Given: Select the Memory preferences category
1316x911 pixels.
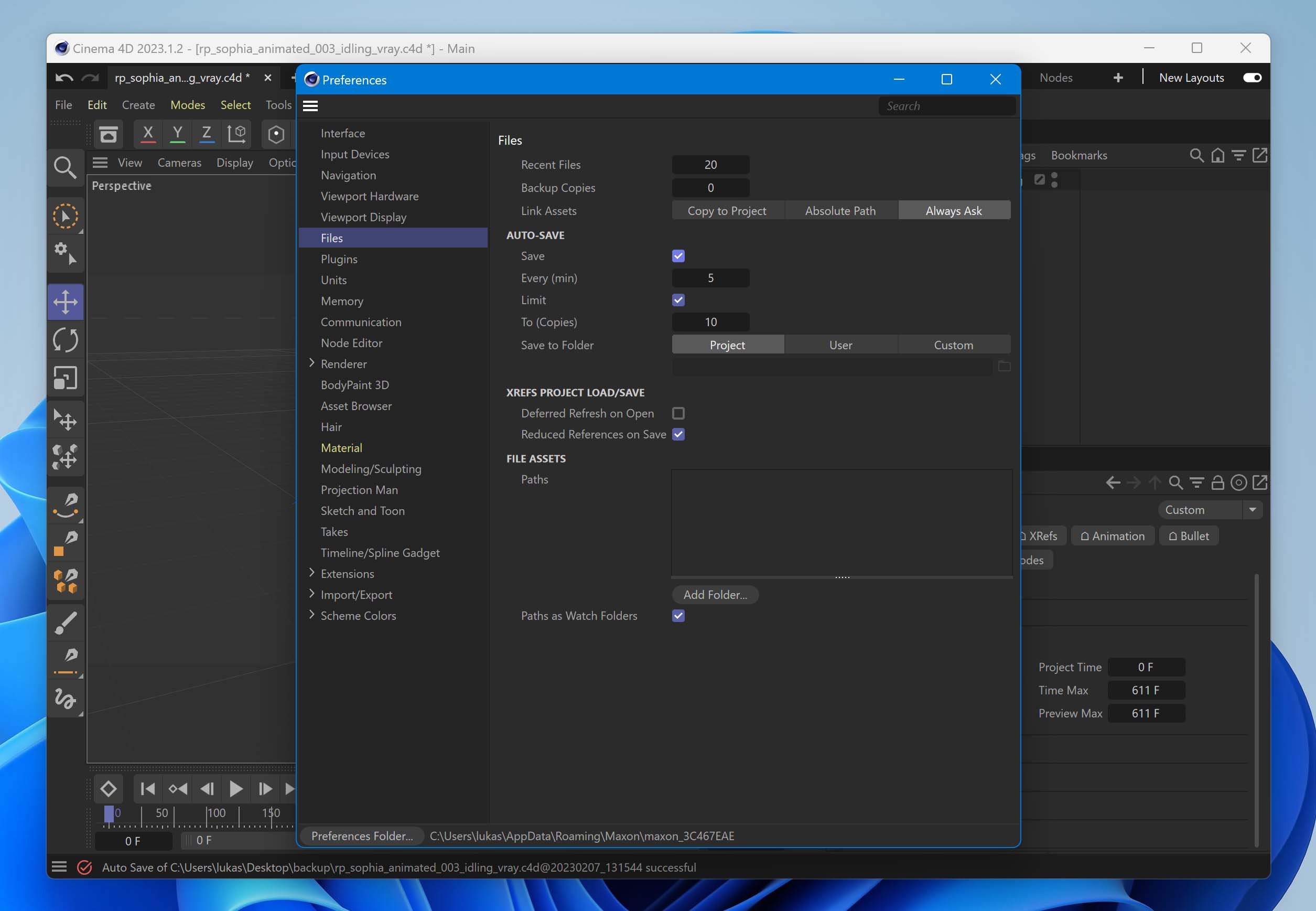Looking at the screenshot, I should 342,301.
